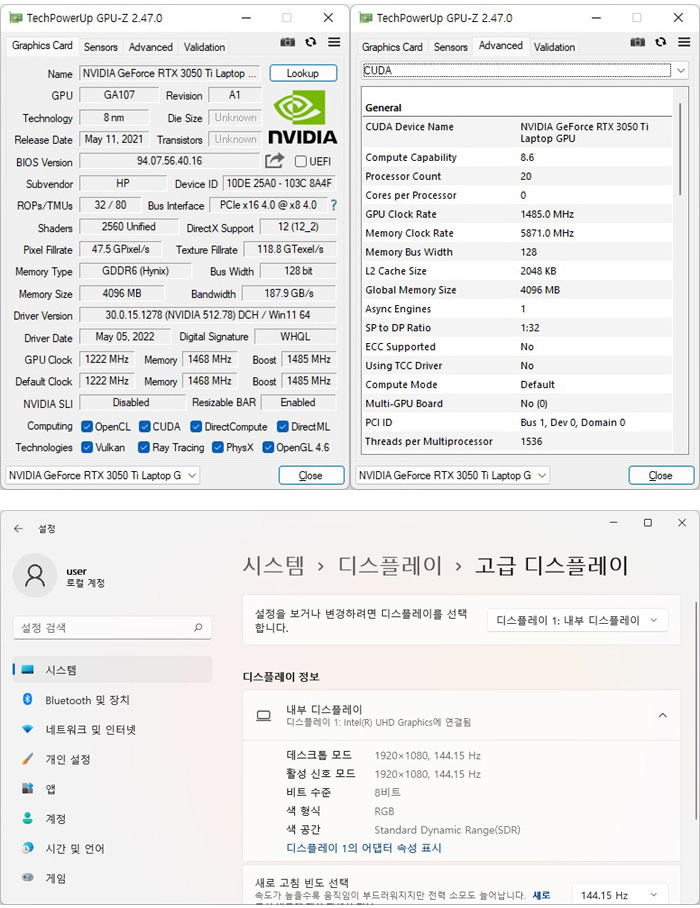Toggle the OpenCL checkbox
Image resolution: width=700 pixels, height=908 pixels.
click(x=87, y=427)
